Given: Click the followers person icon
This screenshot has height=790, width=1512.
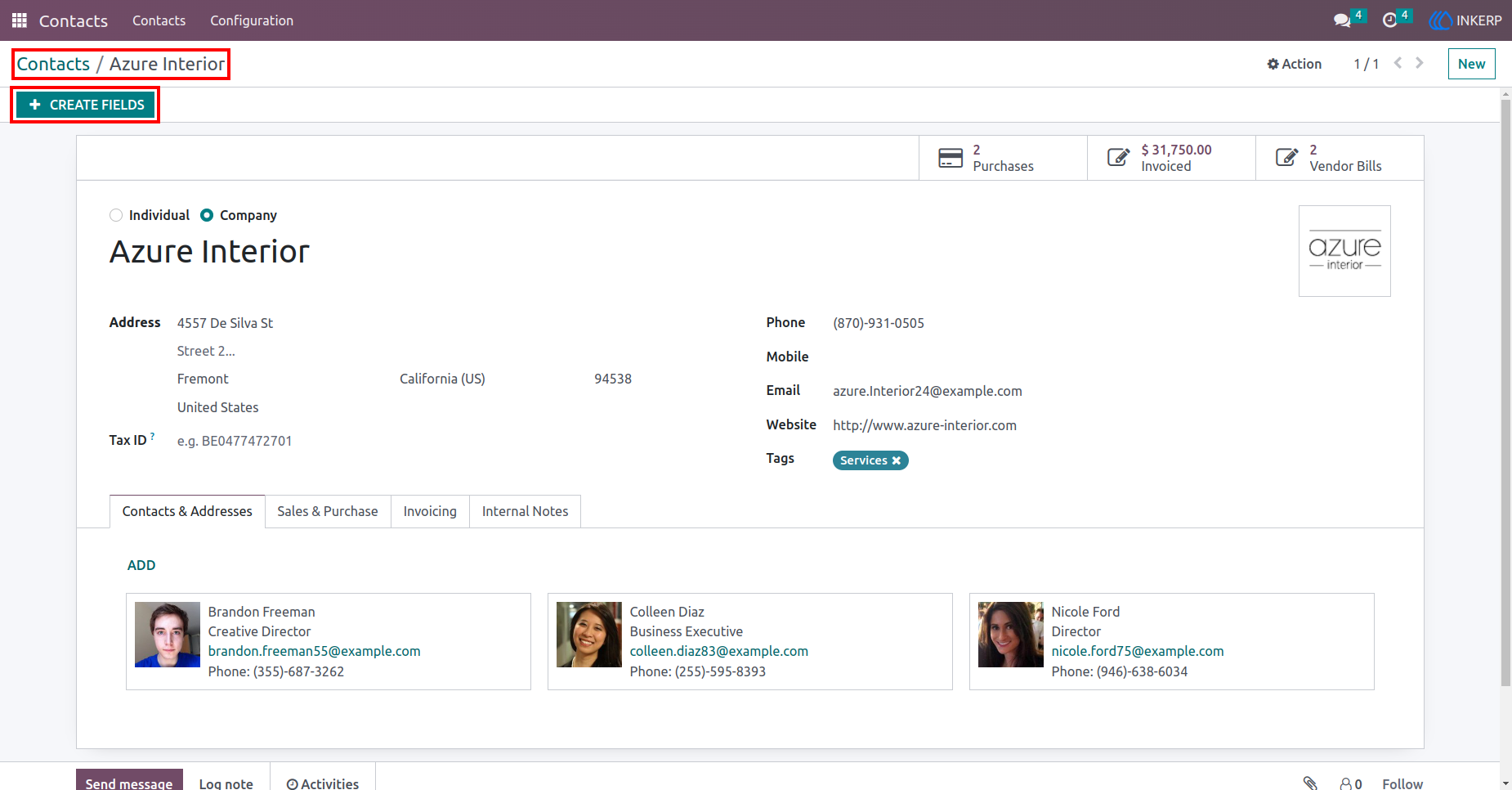Looking at the screenshot, I should point(1346,783).
